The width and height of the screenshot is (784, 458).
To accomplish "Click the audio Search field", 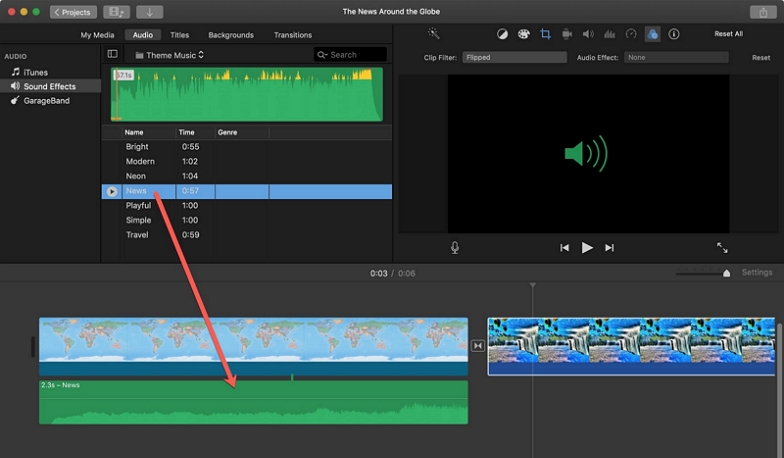I will [x=350, y=54].
